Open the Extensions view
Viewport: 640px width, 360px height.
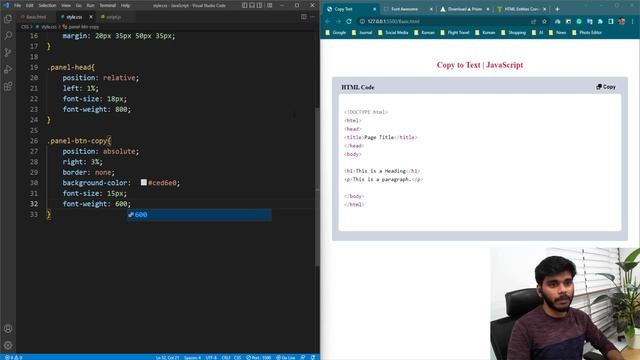8,86
